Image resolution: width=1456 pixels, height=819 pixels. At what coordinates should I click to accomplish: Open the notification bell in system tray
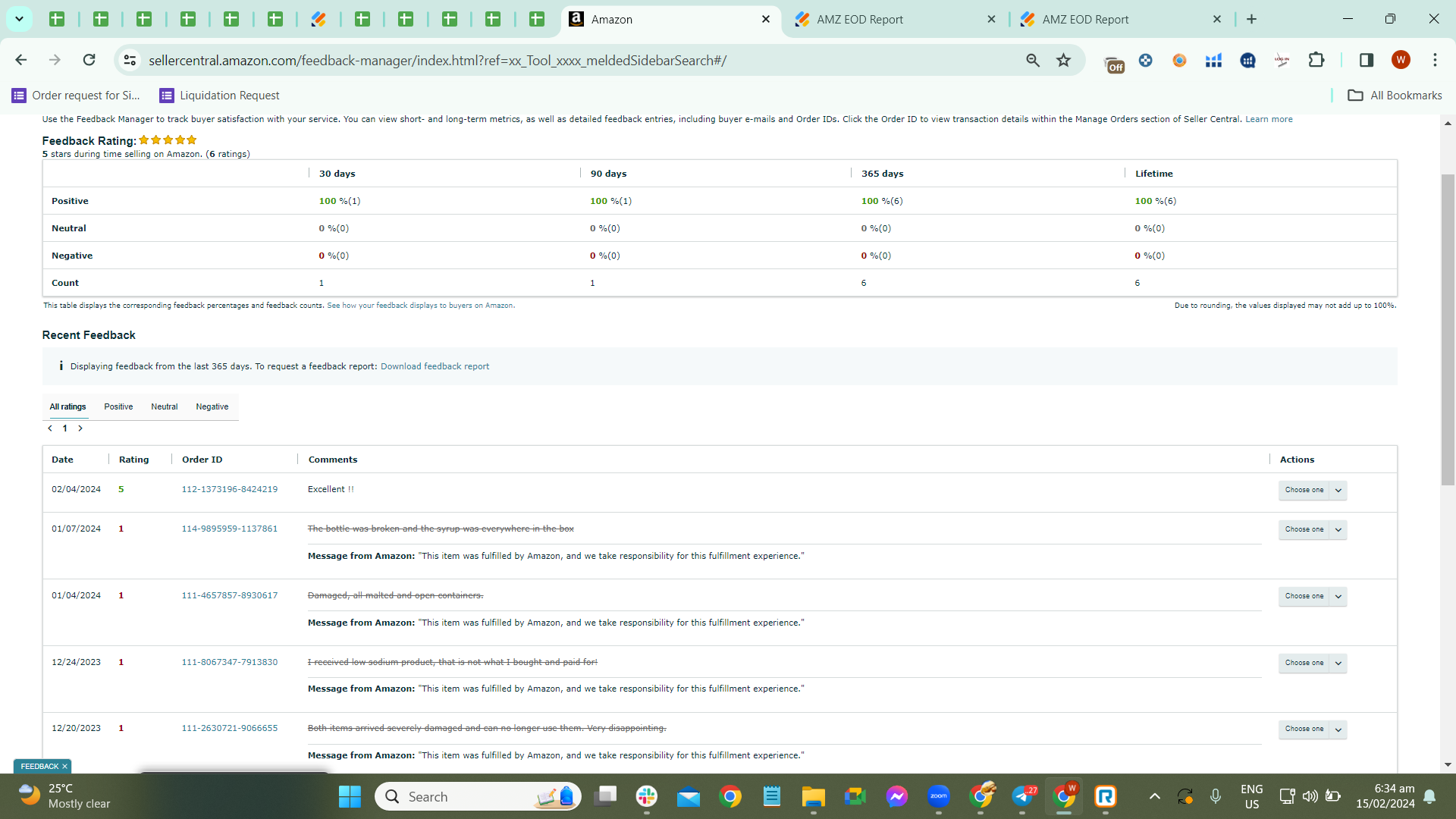(x=1429, y=796)
